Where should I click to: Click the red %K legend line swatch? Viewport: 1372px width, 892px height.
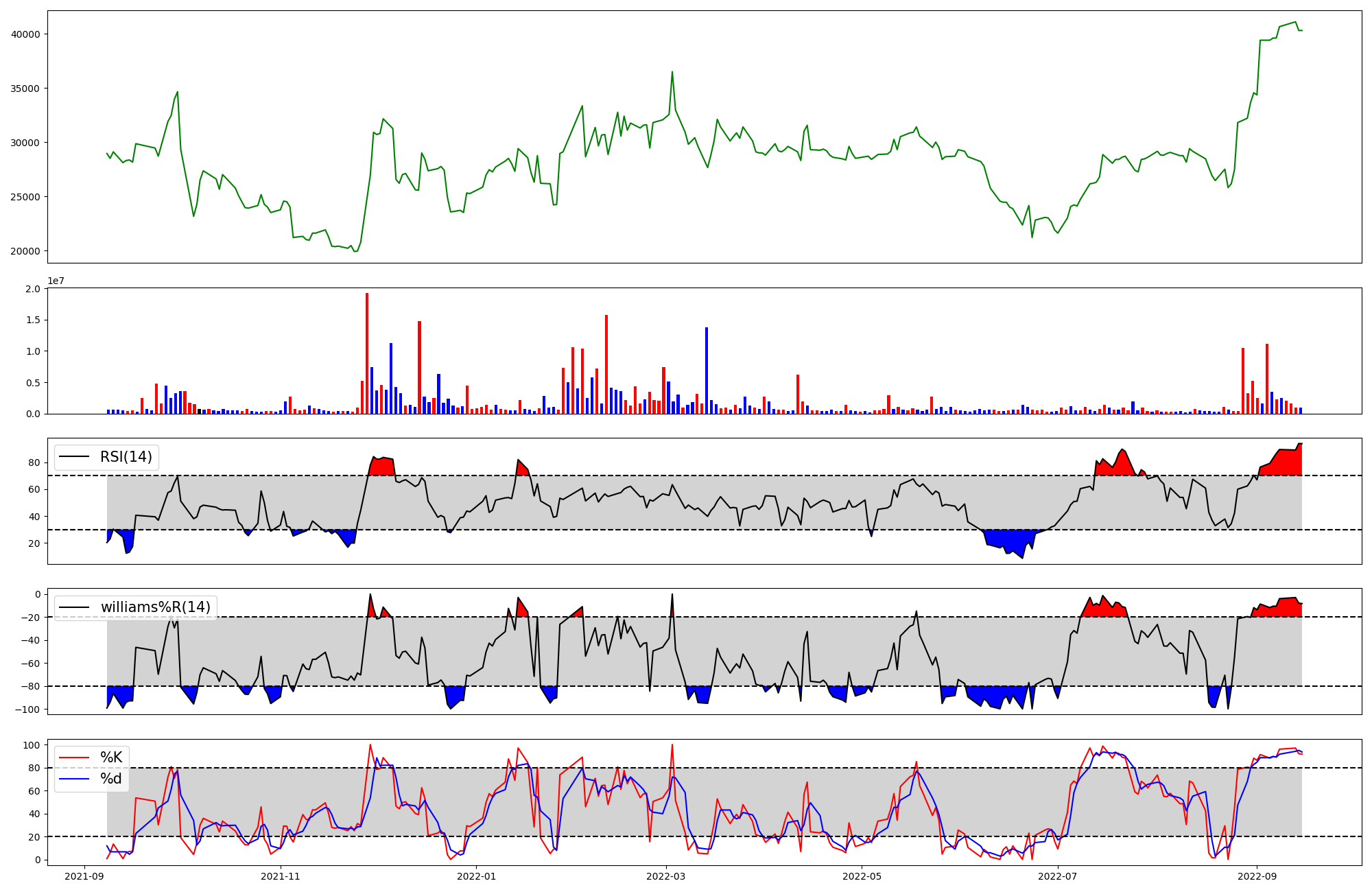pos(74,758)
